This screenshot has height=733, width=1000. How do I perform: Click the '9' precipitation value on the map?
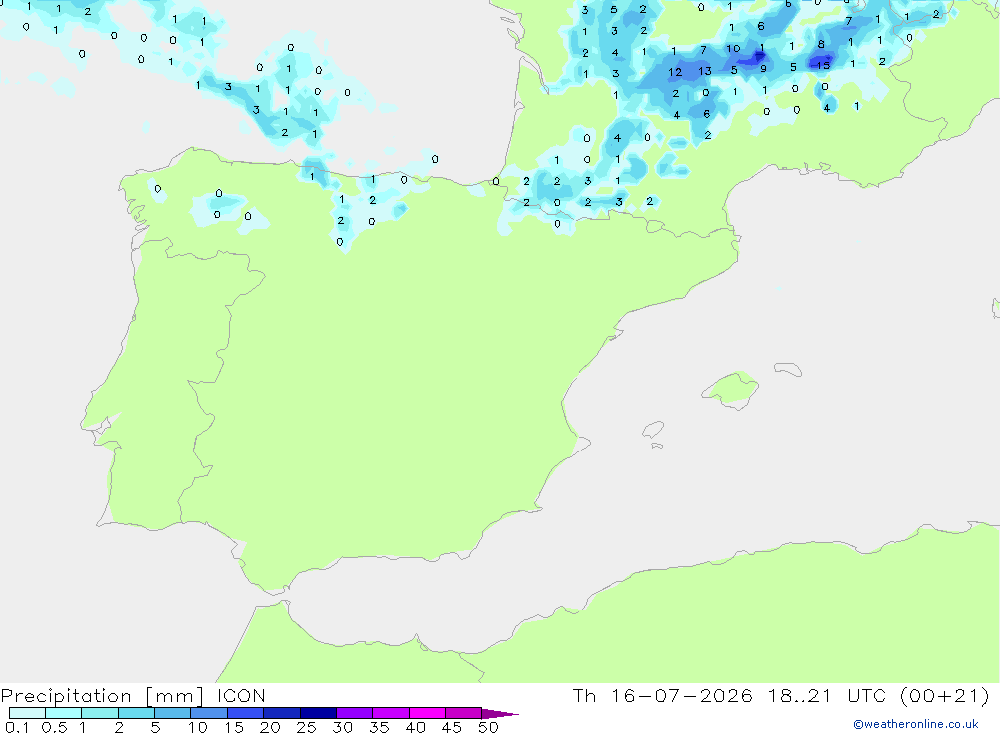pyautogui.click(x=763, y=68)
